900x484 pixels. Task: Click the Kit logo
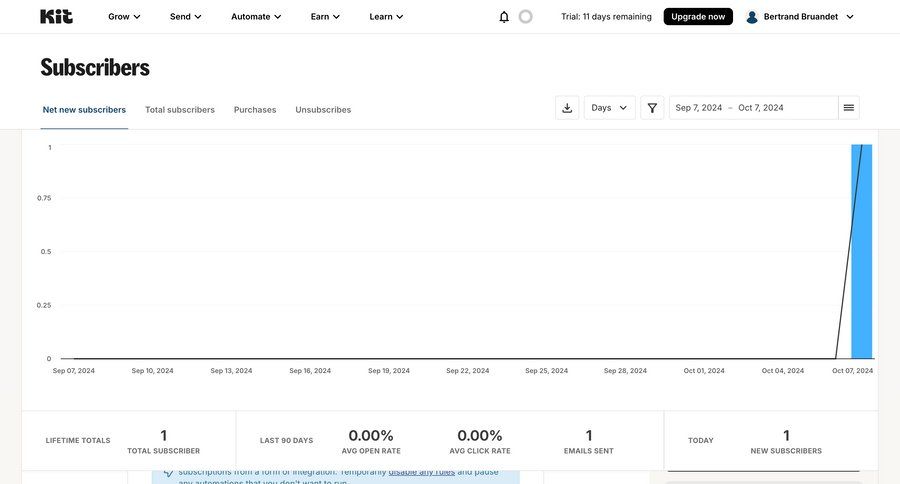coord(56,17)
